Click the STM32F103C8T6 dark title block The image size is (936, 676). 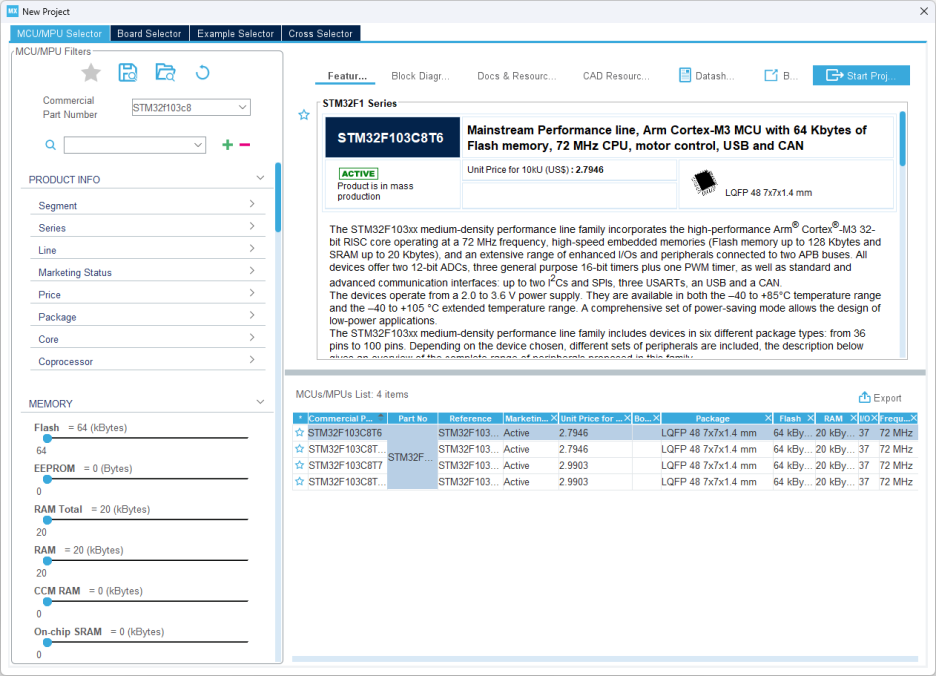point(392,137)
